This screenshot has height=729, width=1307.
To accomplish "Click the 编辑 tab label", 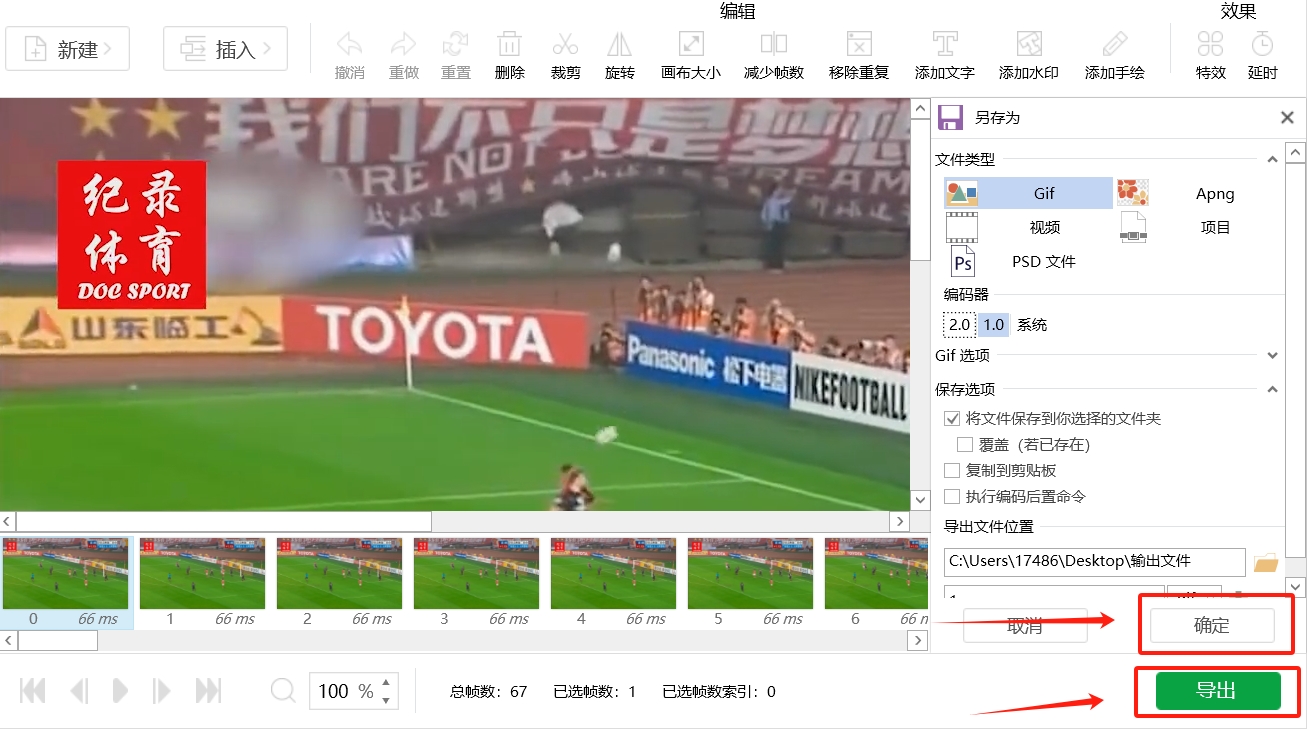I will (x=738, y=11).
